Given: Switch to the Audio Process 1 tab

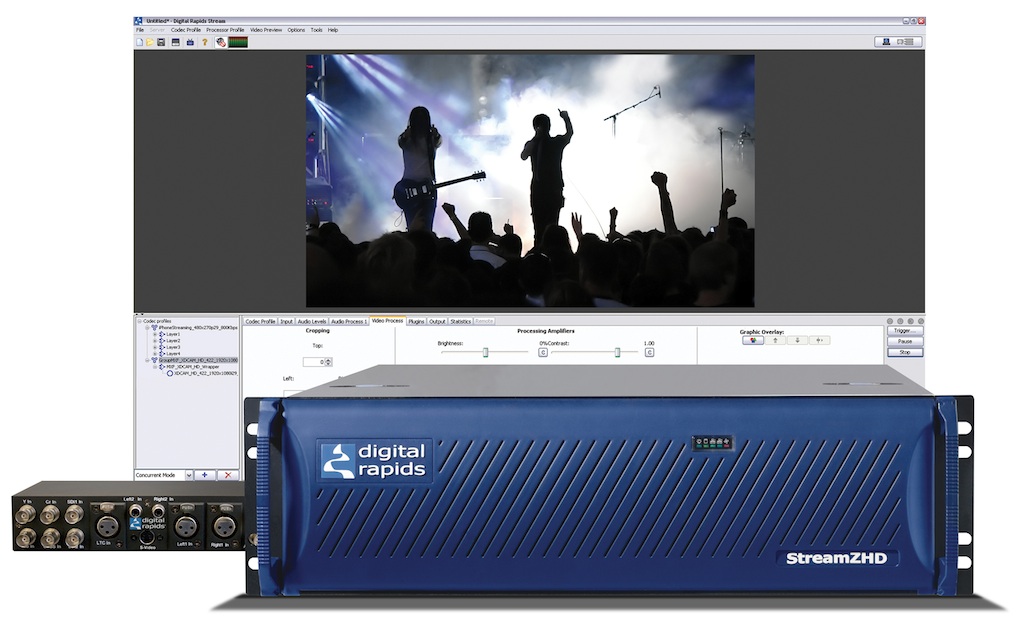Looking at the screenshot, I should pos(349,321).
